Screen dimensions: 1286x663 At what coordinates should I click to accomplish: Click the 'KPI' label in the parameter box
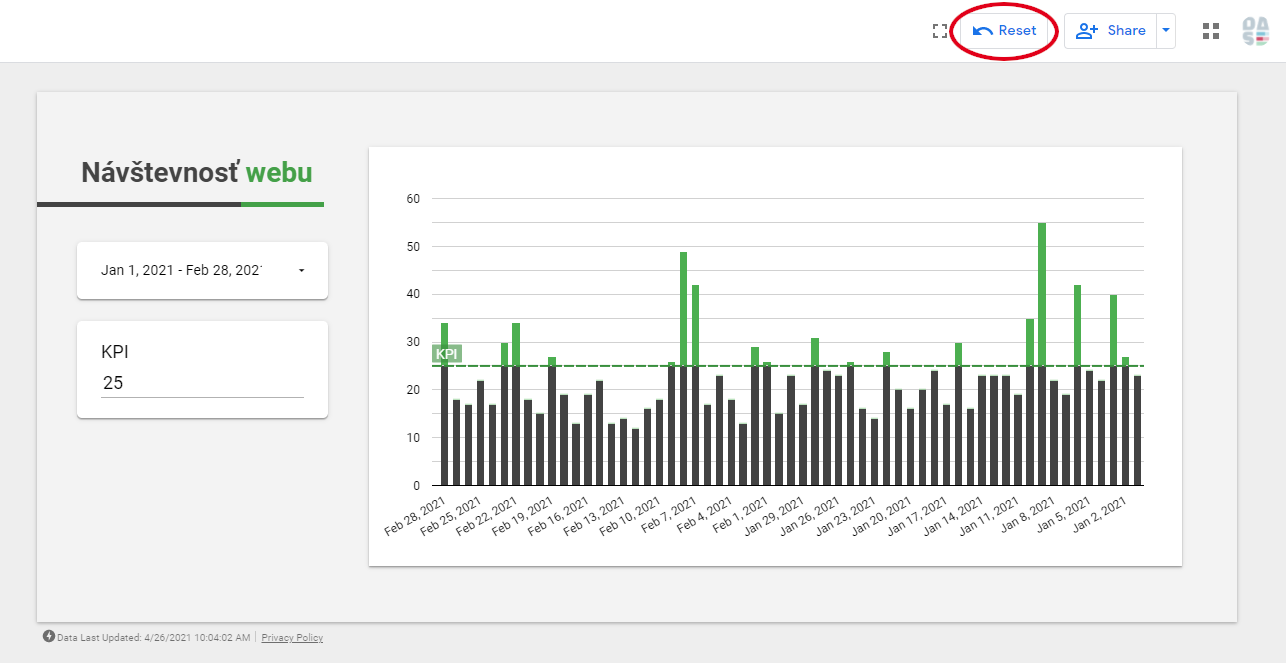(x=115, y=352)
